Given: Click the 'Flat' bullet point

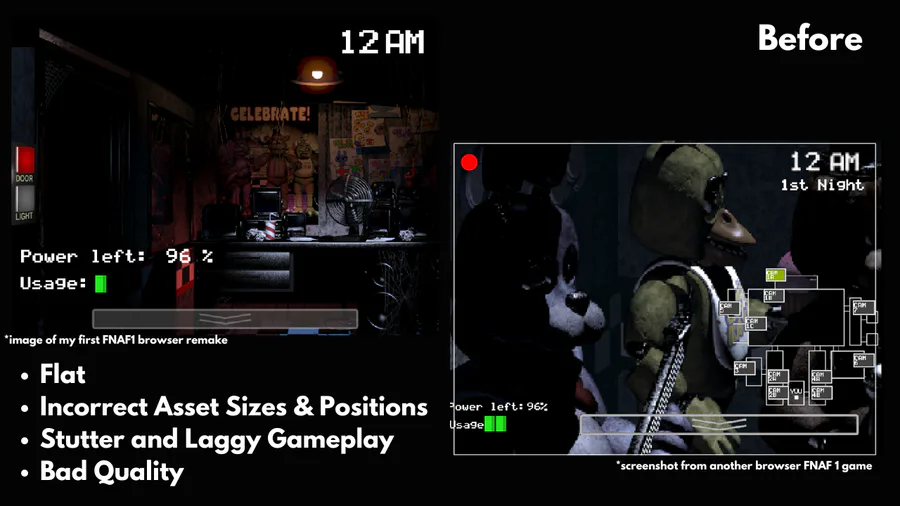Looking at the screenshot, I should (63, 375).
